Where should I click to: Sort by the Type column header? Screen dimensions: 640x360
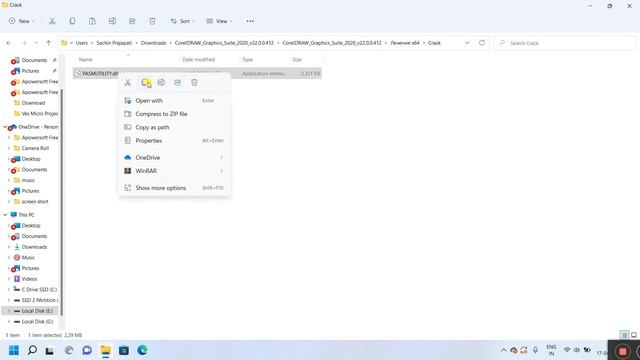(247, 60)
